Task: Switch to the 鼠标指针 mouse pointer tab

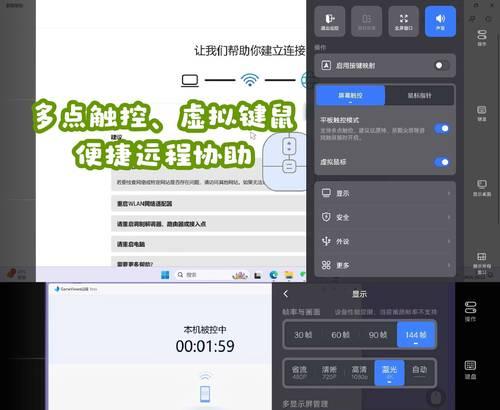Action: [419, 95]
